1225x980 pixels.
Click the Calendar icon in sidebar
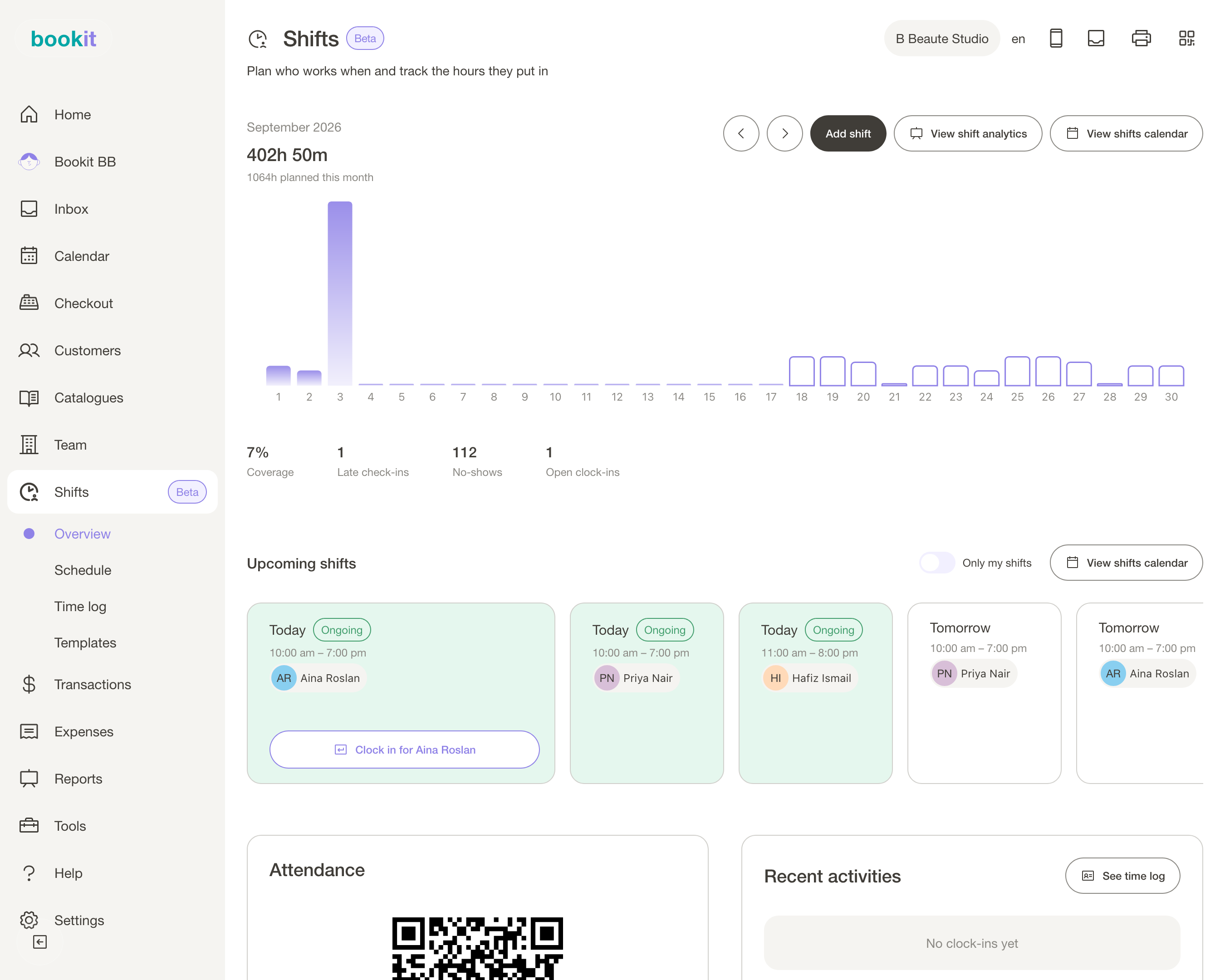[29, 255]
